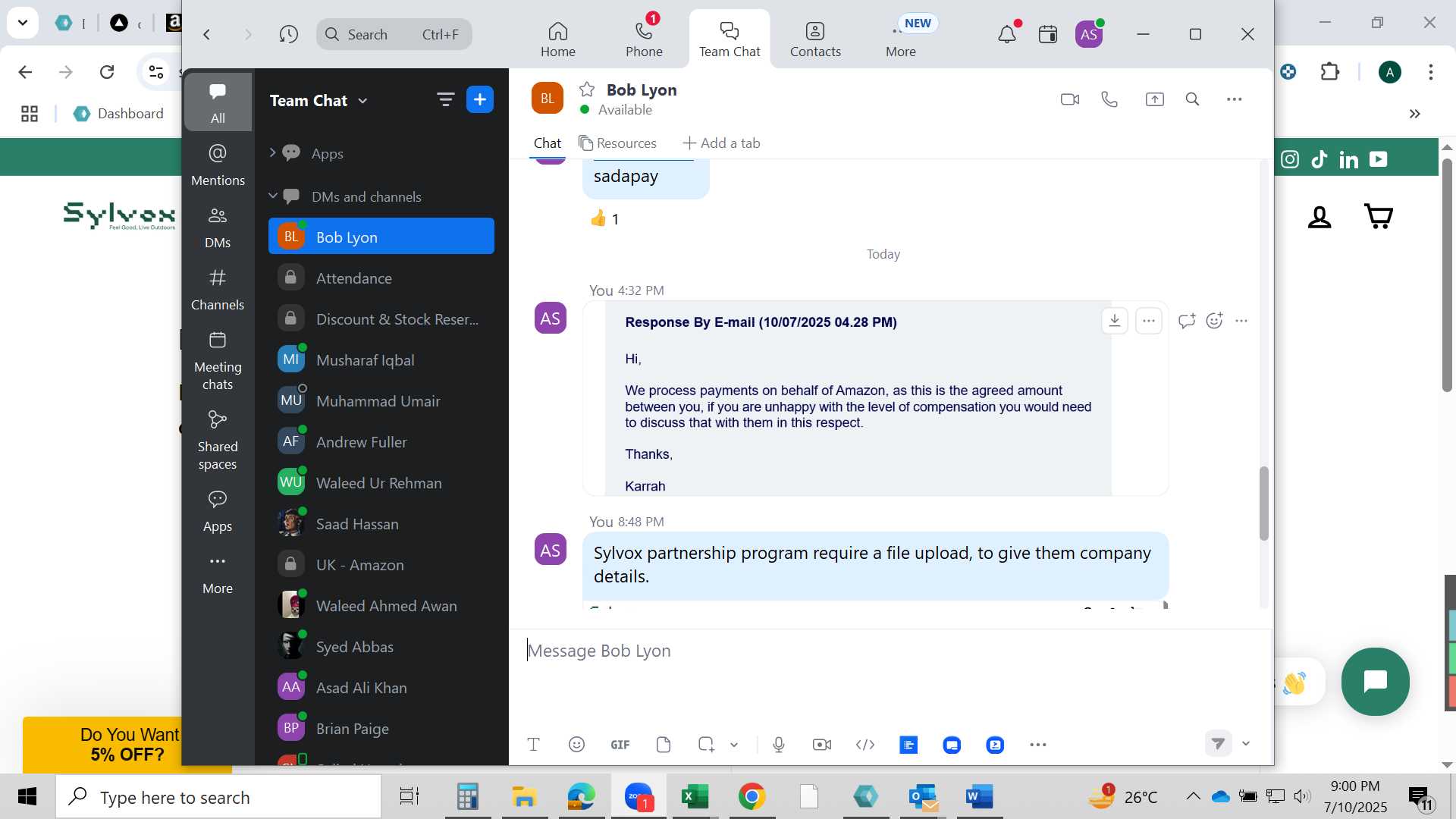Reply in thread to the email message
Image resolution: width=1456 pixels, height=819 pixels.
click(1187, 321)
